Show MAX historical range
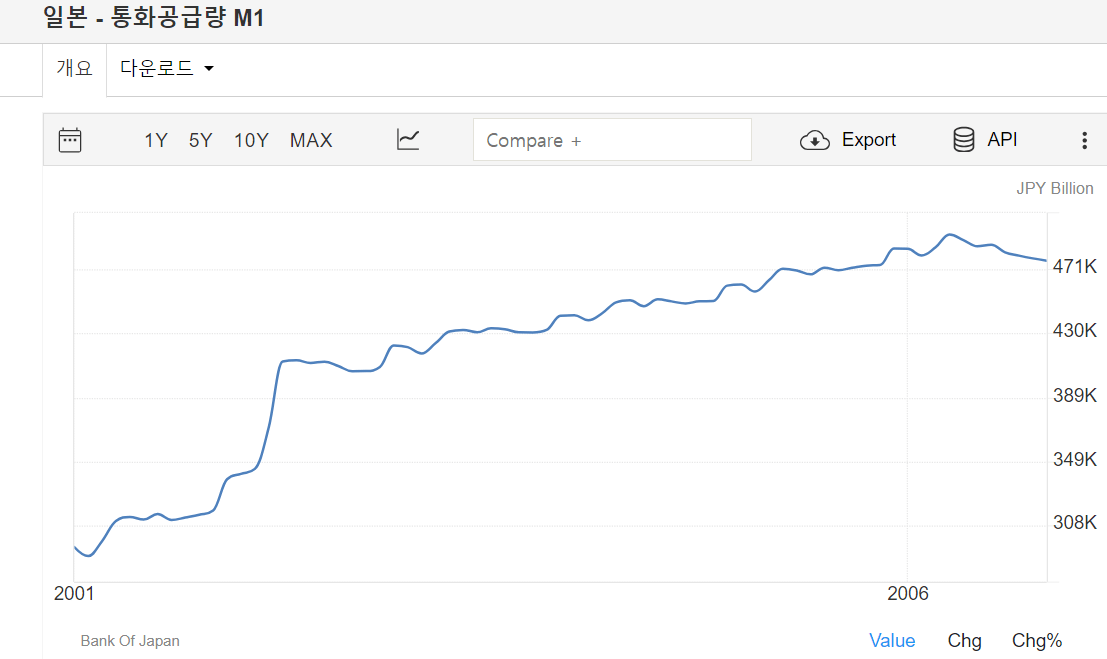The height and width of the screenshot is (659, 1107). pyautogui.click(x=311, y=141)
